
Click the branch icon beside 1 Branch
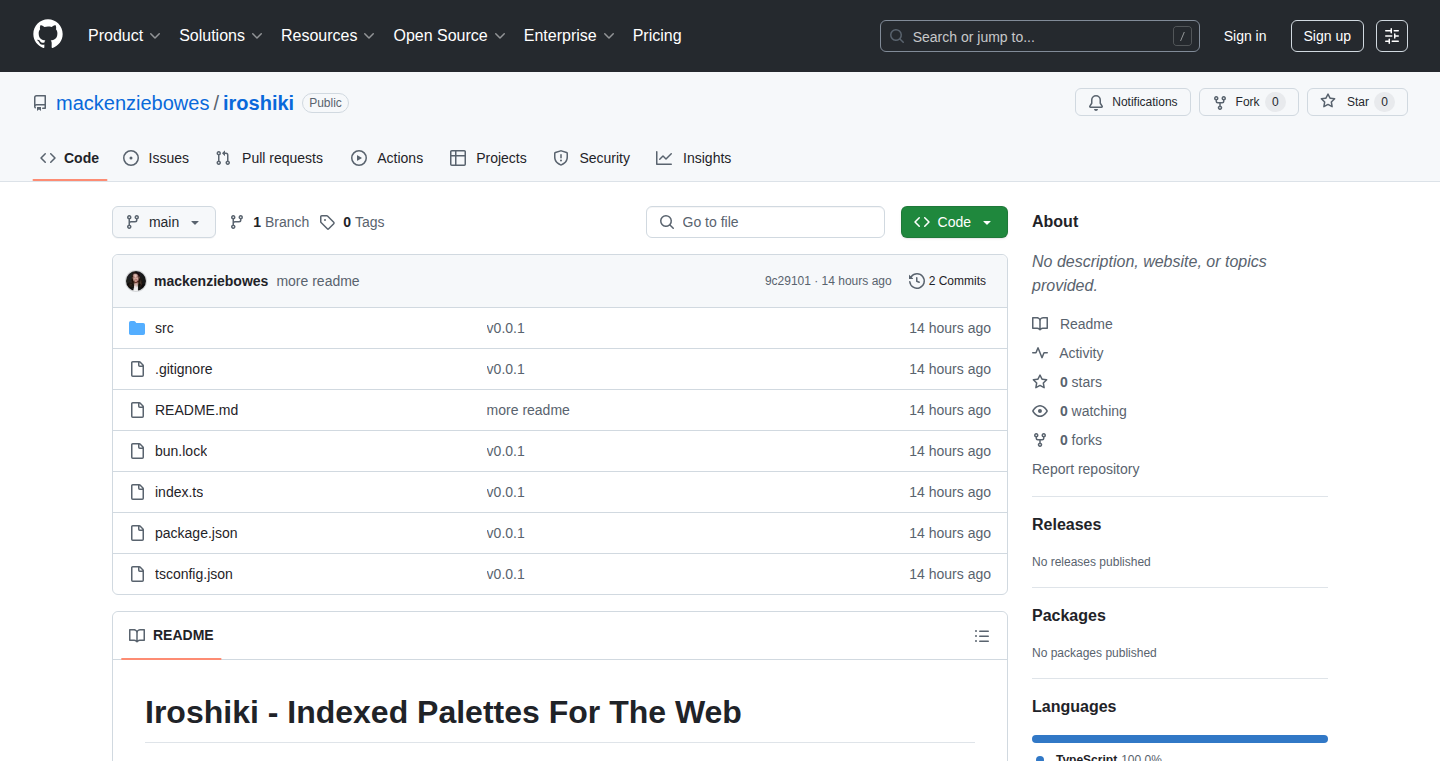coord(237,222)
